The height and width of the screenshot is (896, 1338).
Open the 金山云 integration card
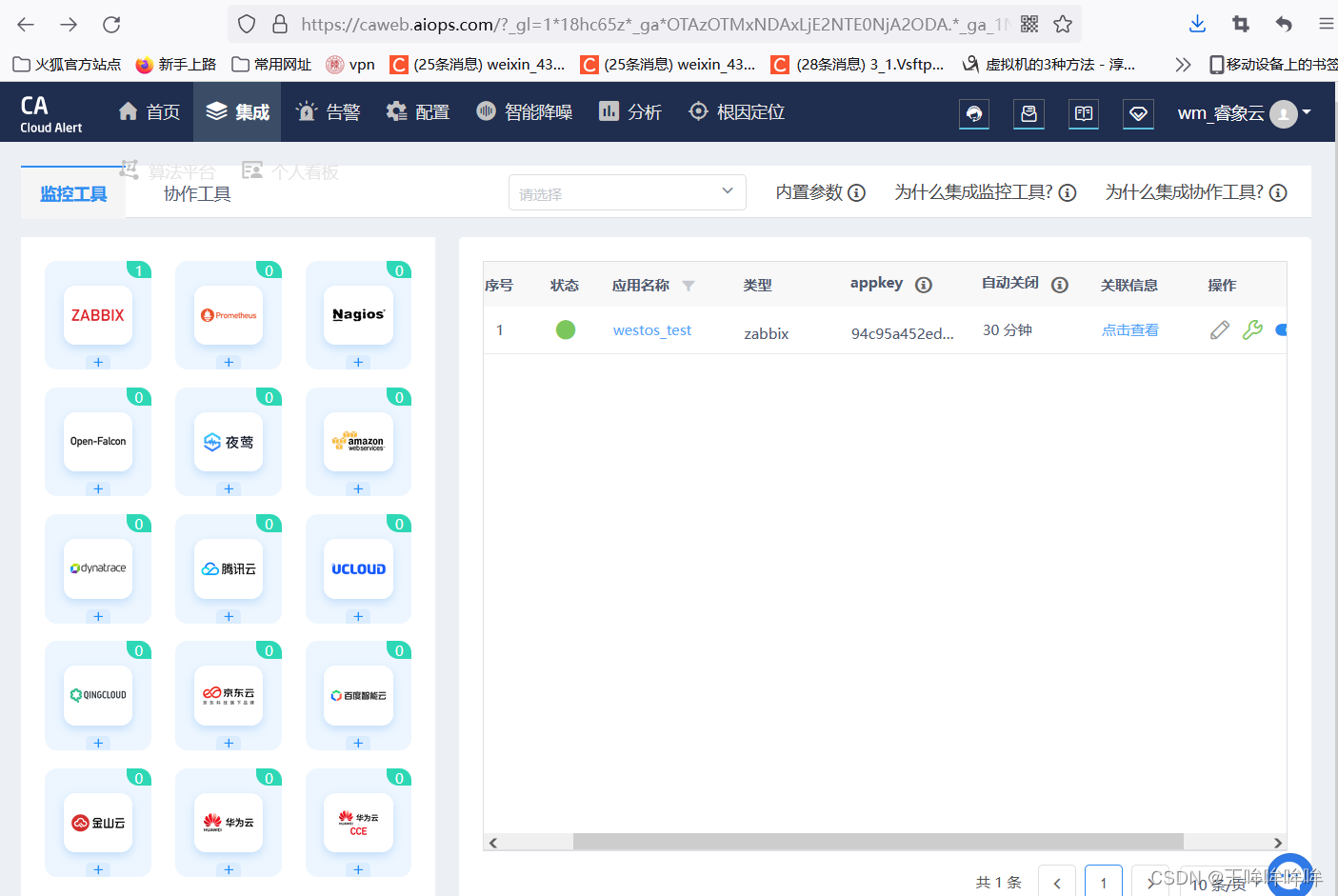tap(98, 823)
